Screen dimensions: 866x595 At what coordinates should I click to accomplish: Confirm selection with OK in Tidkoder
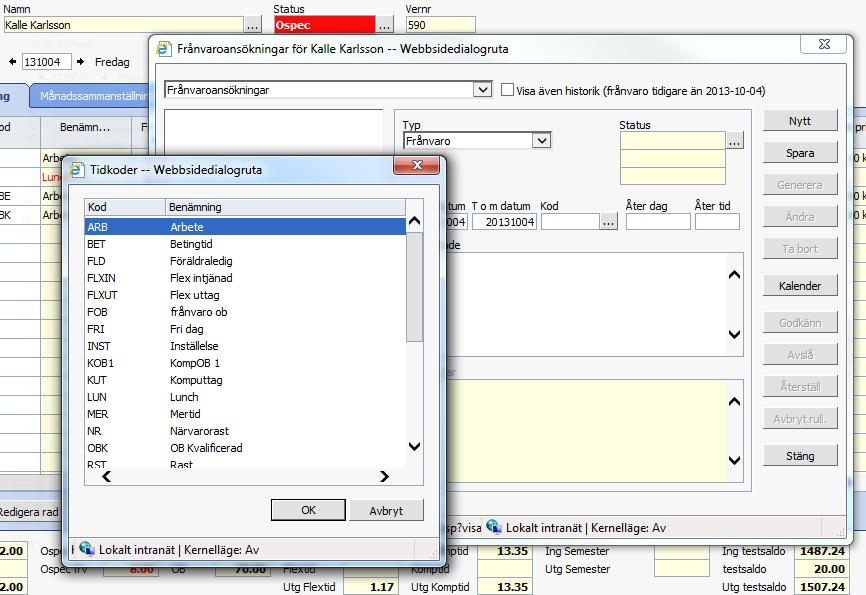(308, 510)
